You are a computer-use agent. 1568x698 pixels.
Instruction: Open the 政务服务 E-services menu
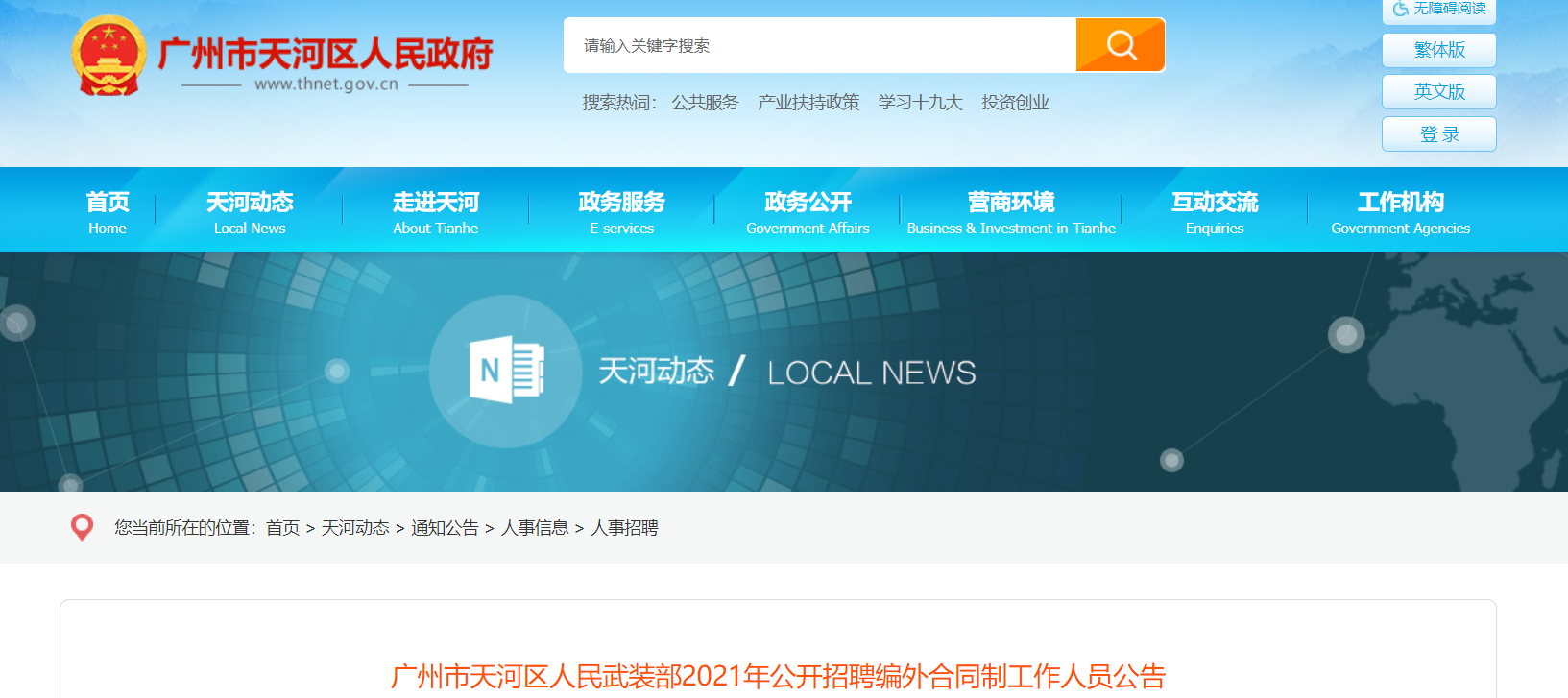pos(621,212)
